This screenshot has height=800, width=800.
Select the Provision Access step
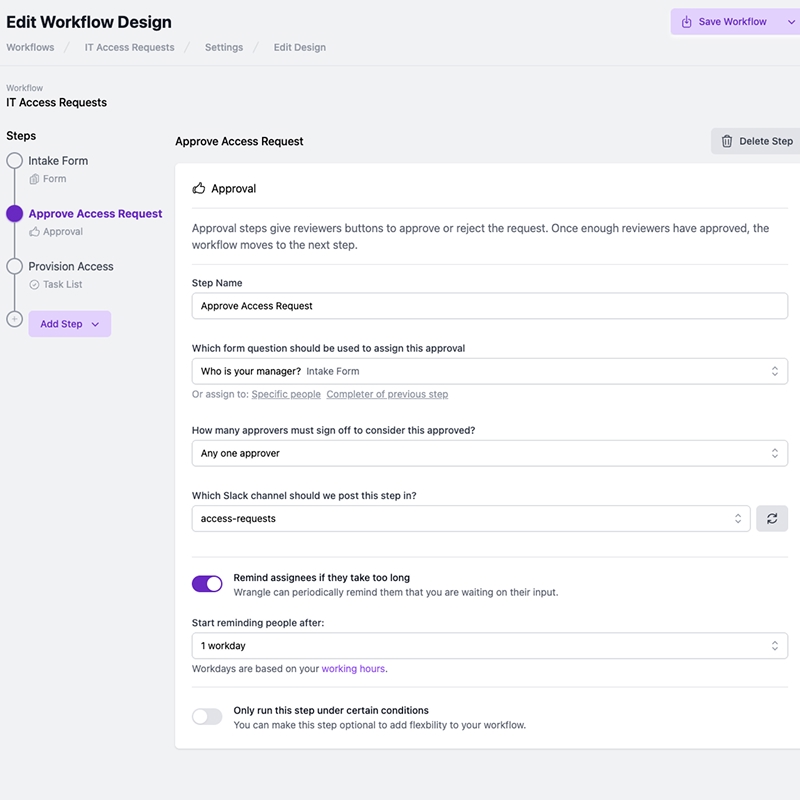point(71,267)
